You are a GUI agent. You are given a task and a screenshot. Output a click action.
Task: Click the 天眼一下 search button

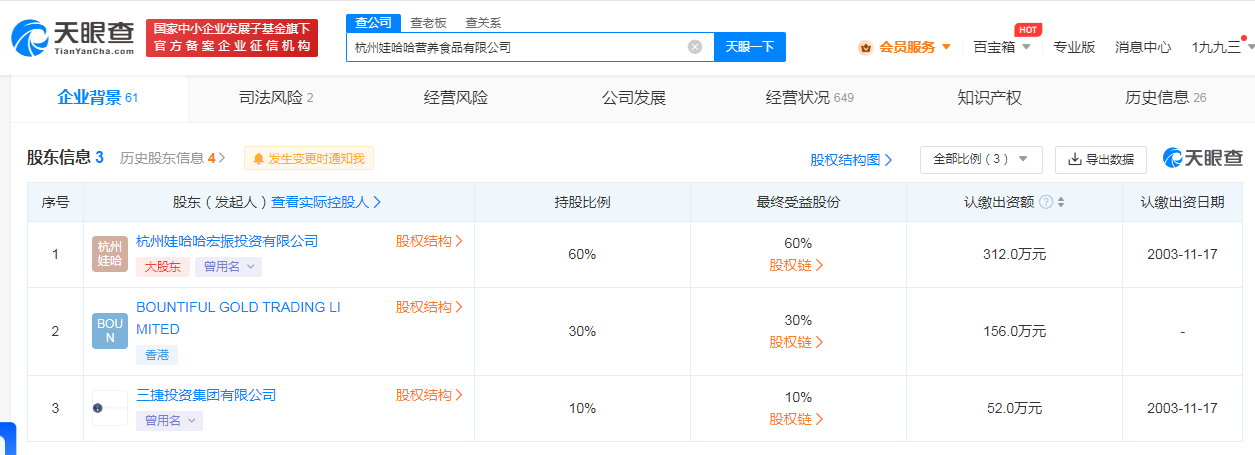pos(750,47)
